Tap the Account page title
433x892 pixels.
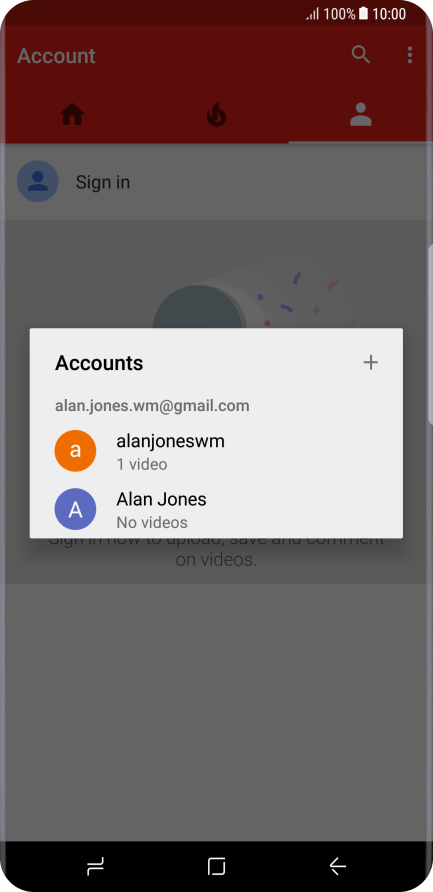[56, 56]
